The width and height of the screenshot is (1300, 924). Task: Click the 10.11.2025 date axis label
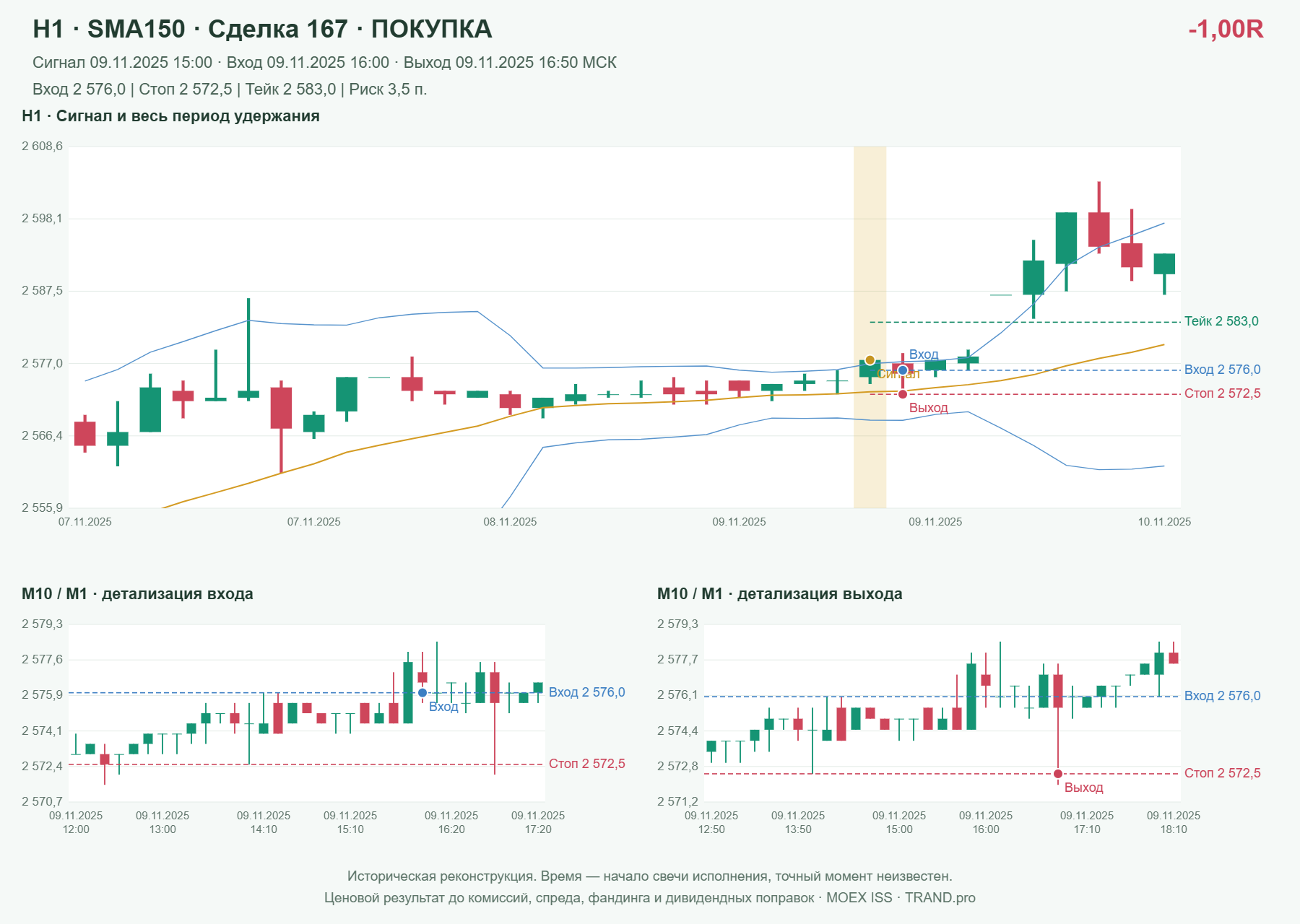point(1164,522)
